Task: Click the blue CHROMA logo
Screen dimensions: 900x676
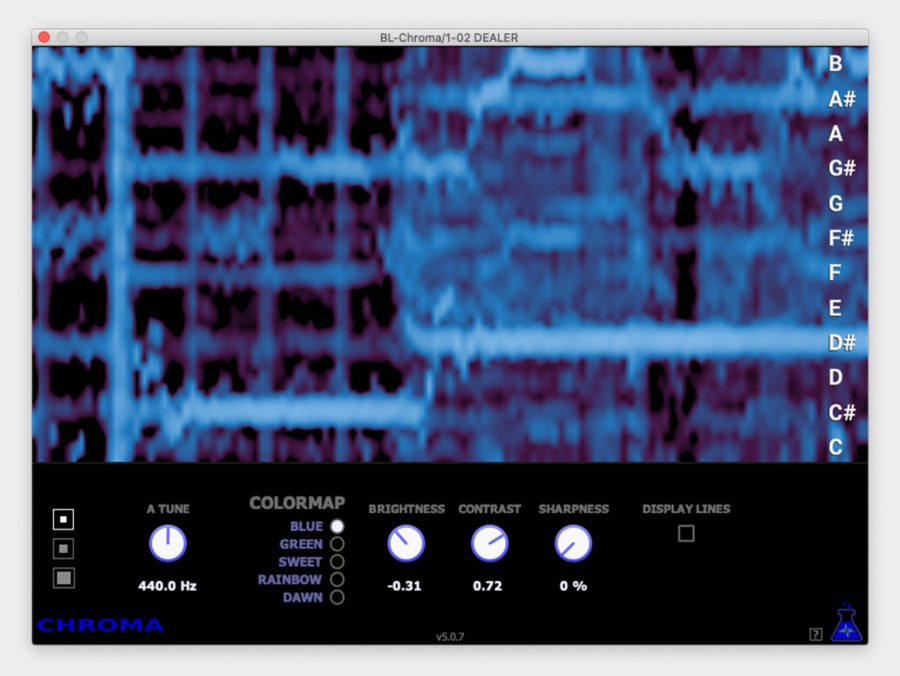Action: [x=100, y=624]
